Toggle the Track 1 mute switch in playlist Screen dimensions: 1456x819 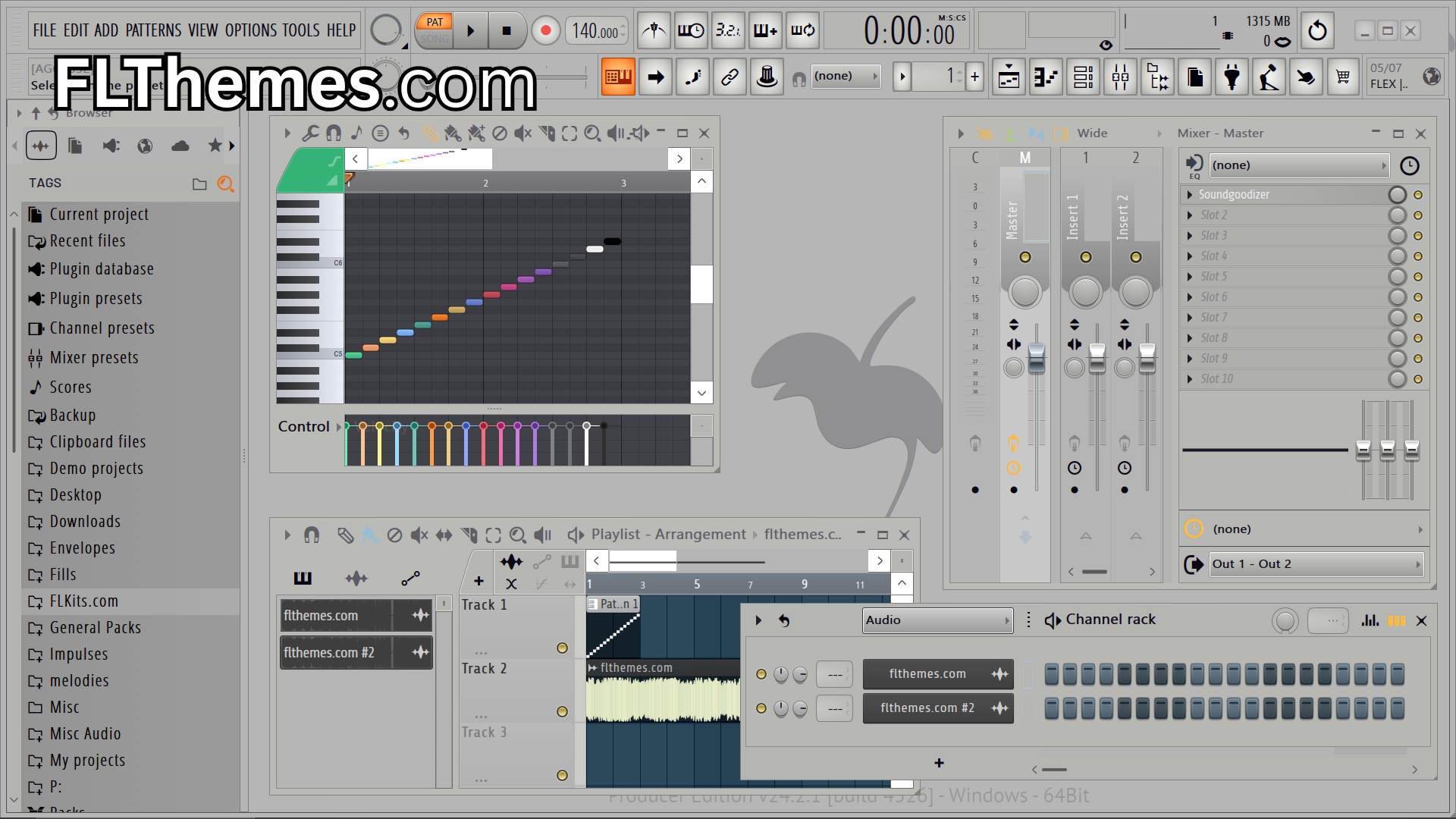562,648
